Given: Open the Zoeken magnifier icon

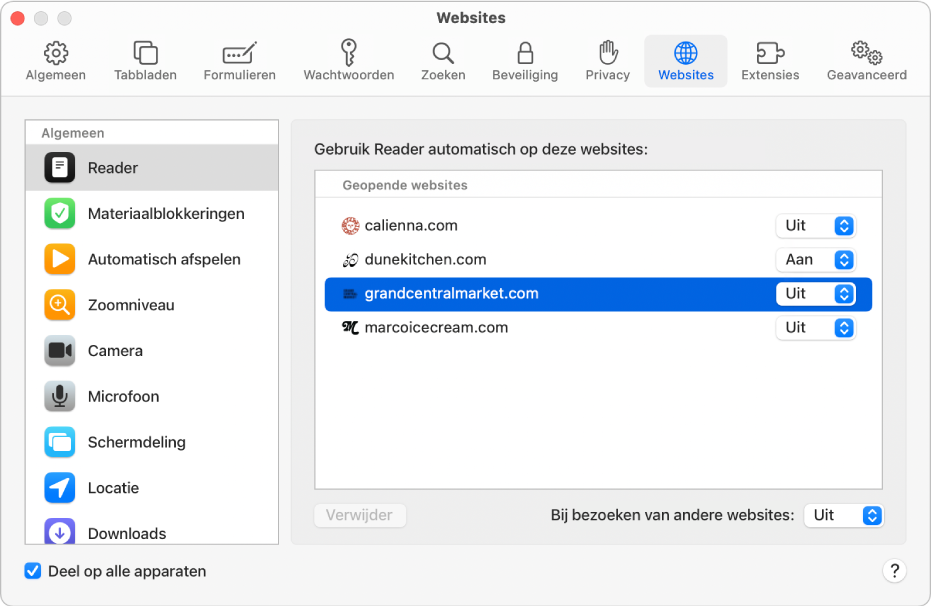Looking at the screenshot, I should tap(443, 53).
